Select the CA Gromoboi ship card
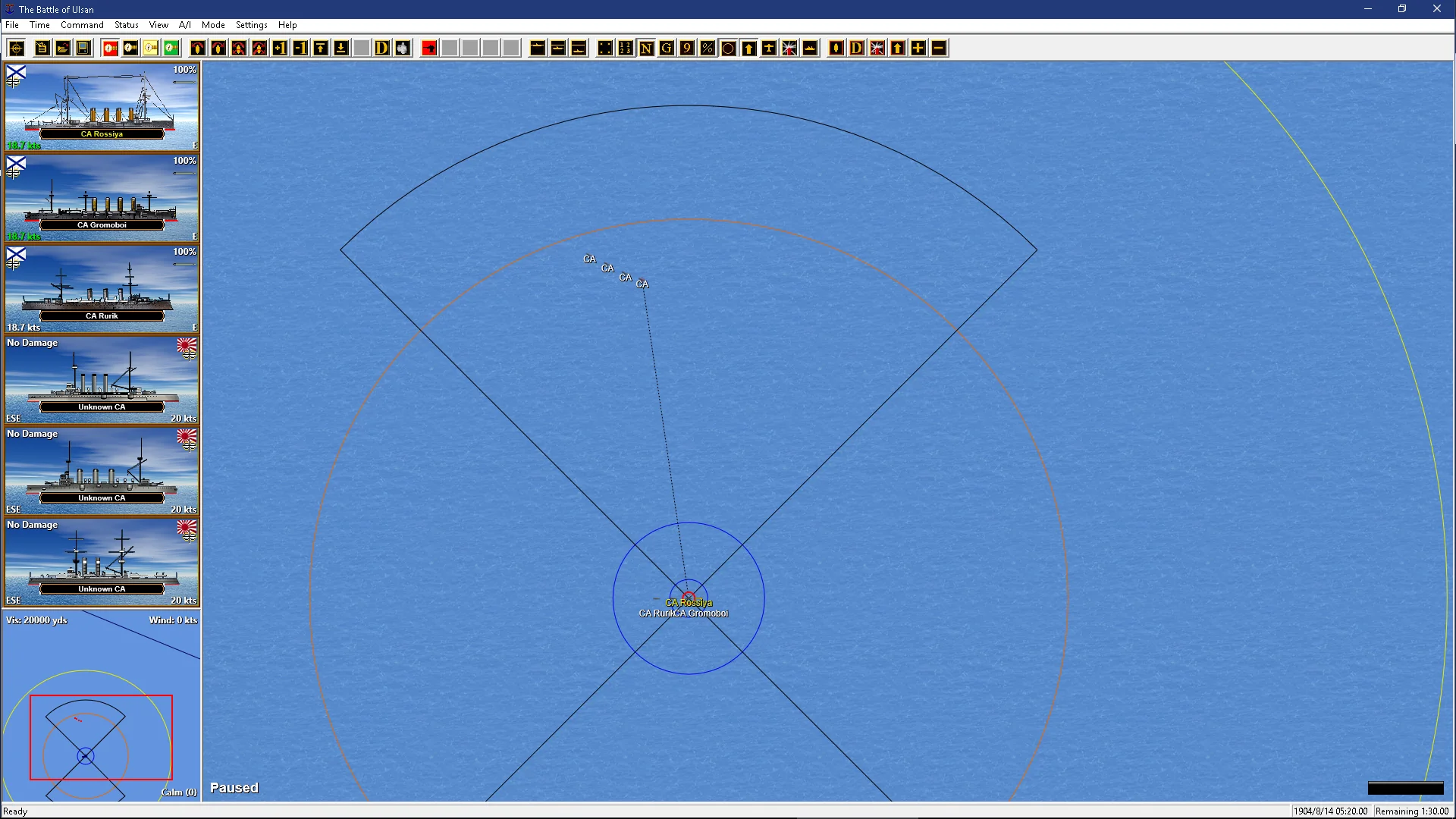This screenshot has height=819, width=1456. [x=102, y=198]
